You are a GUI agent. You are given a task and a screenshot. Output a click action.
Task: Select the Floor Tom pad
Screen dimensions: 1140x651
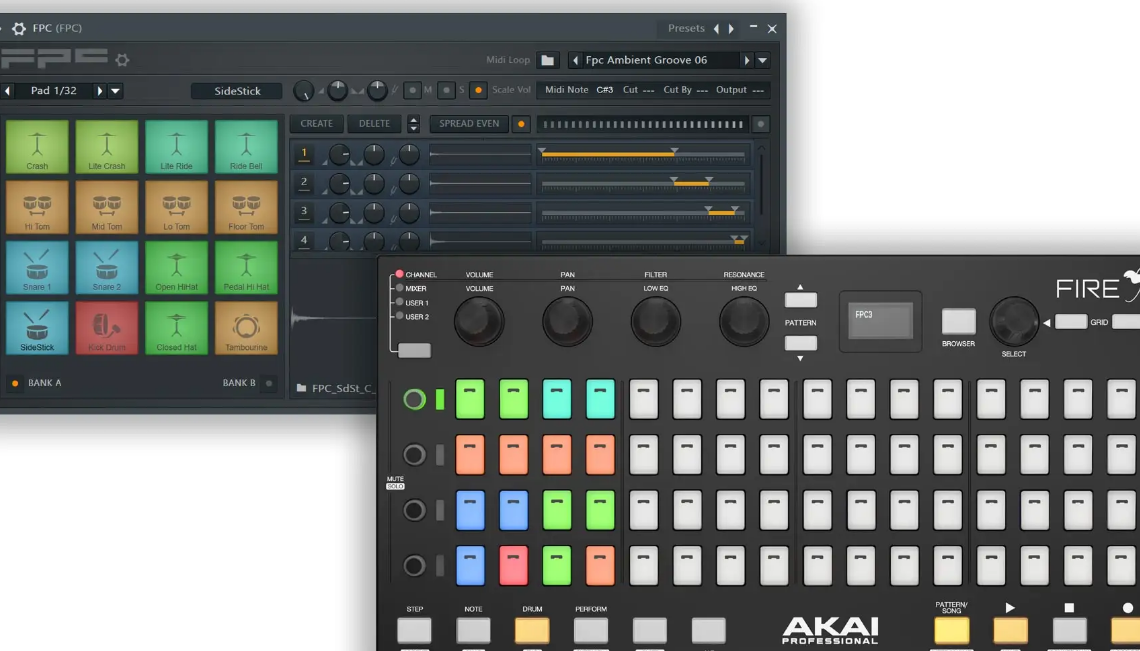246,207
